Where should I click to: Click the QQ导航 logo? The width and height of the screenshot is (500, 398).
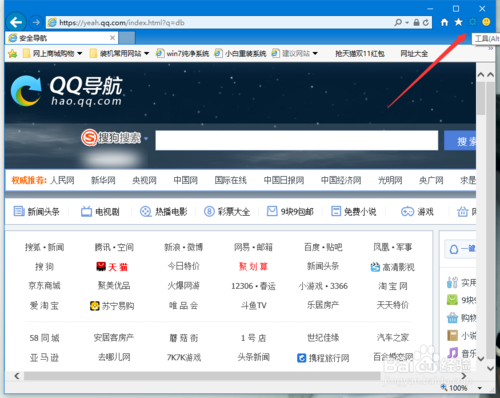coord(67,91)
